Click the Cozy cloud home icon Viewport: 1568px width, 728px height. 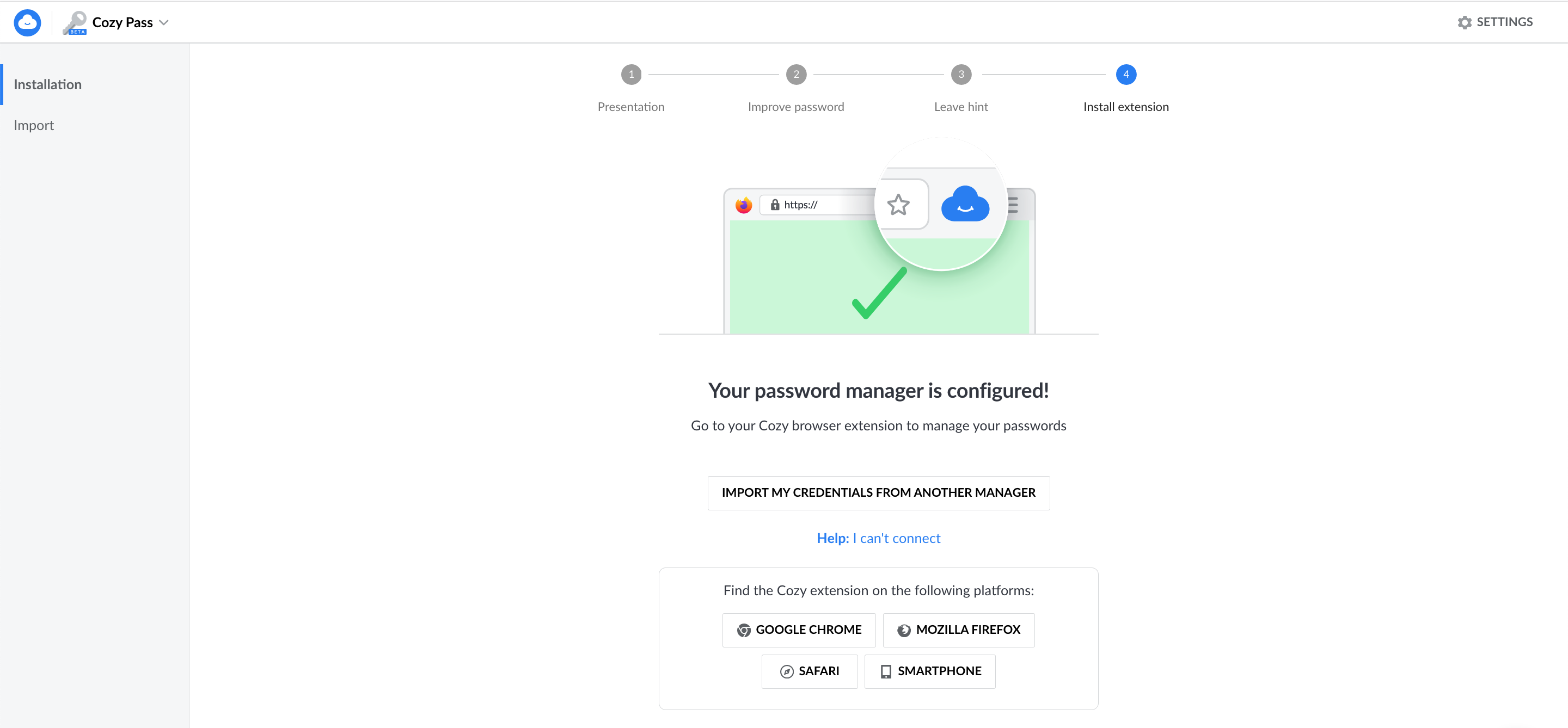tap(27, 22)
